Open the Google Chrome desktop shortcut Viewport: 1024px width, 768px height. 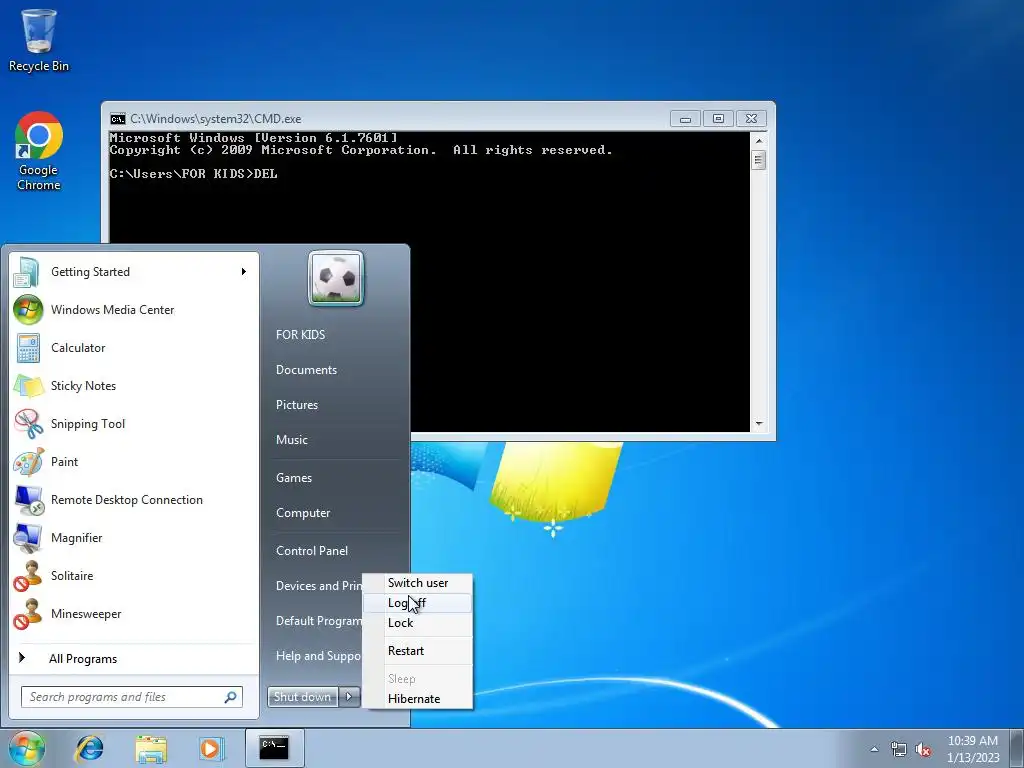(x=39, y=152)
